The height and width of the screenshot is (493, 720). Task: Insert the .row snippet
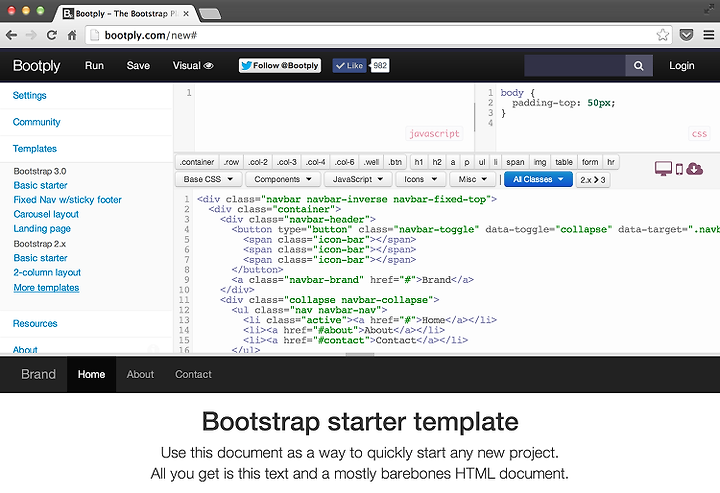coord(231,162)
